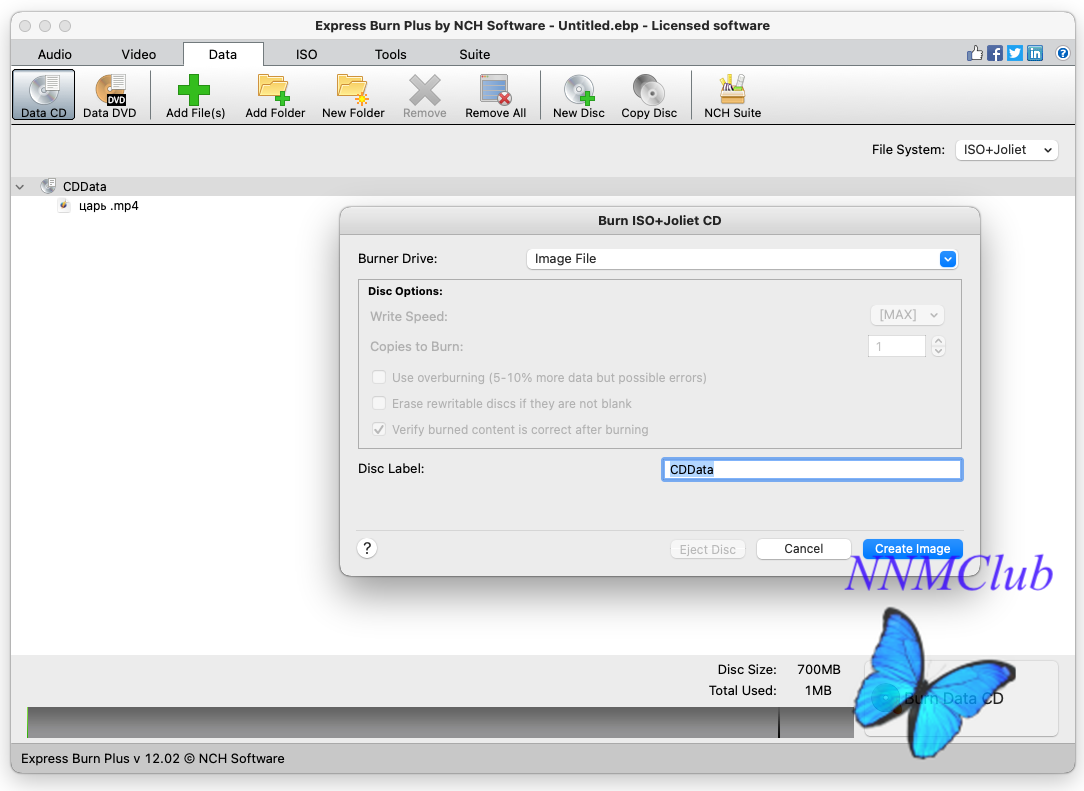Screen dimensions: 1084x791
Task: Collapse the CDData tree node chevron
Action: (x=20, y=187)
